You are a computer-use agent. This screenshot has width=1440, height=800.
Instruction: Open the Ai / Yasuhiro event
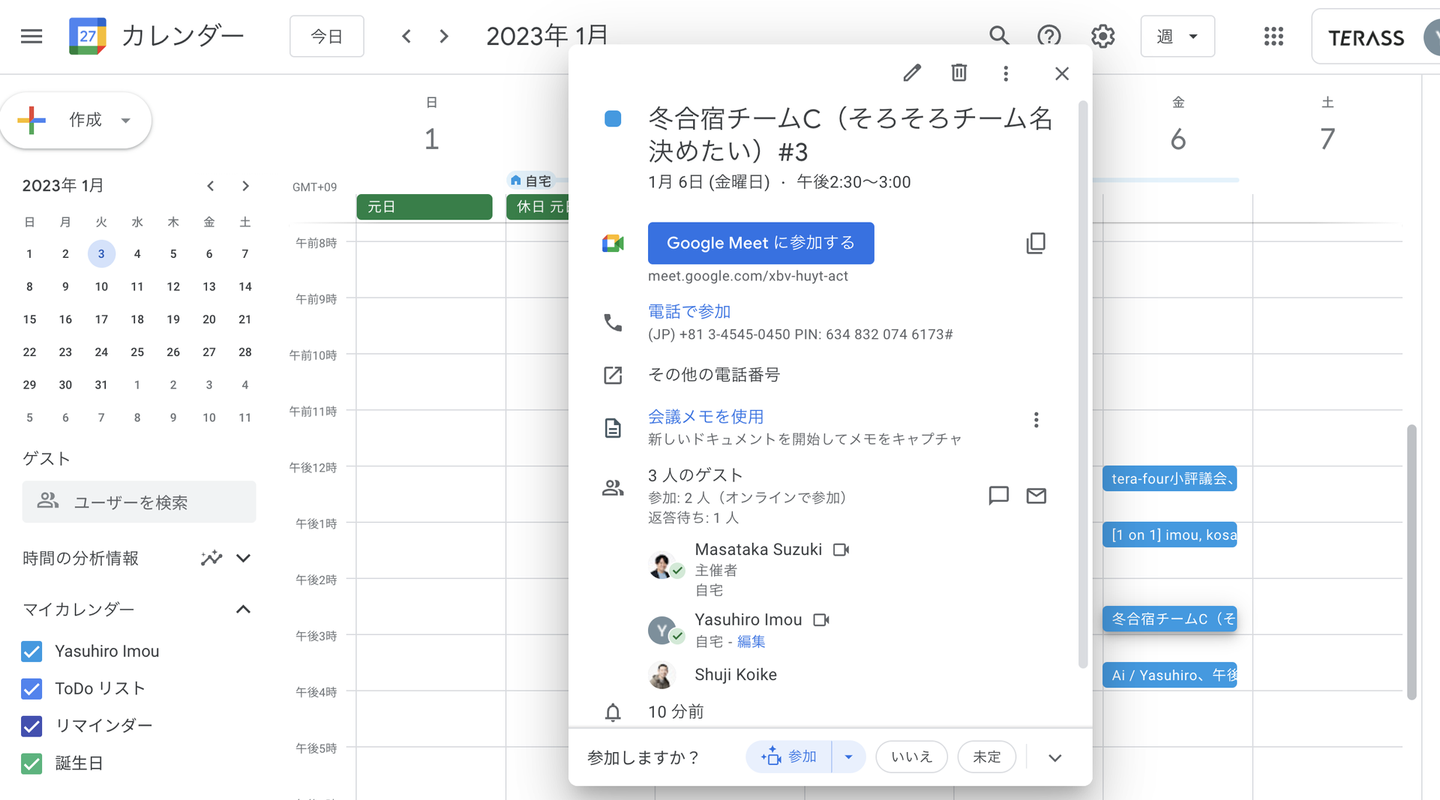point(1170,675)
